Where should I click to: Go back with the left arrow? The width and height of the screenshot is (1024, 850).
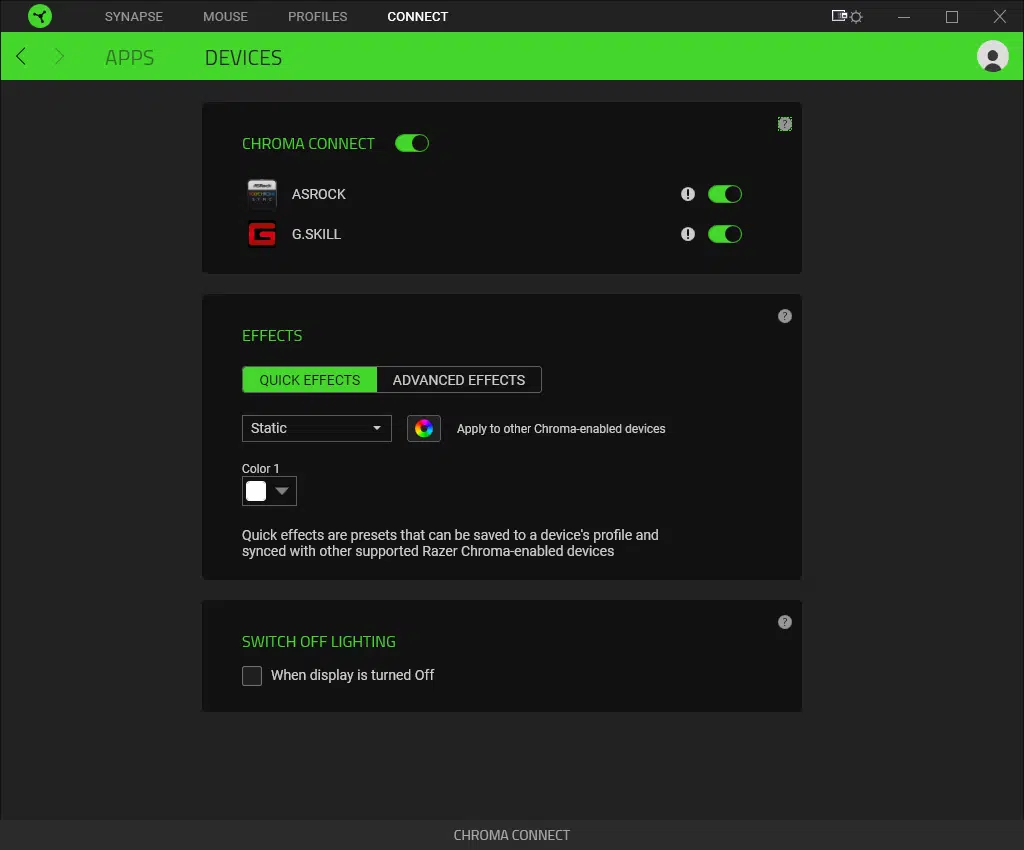pos(21,57)
